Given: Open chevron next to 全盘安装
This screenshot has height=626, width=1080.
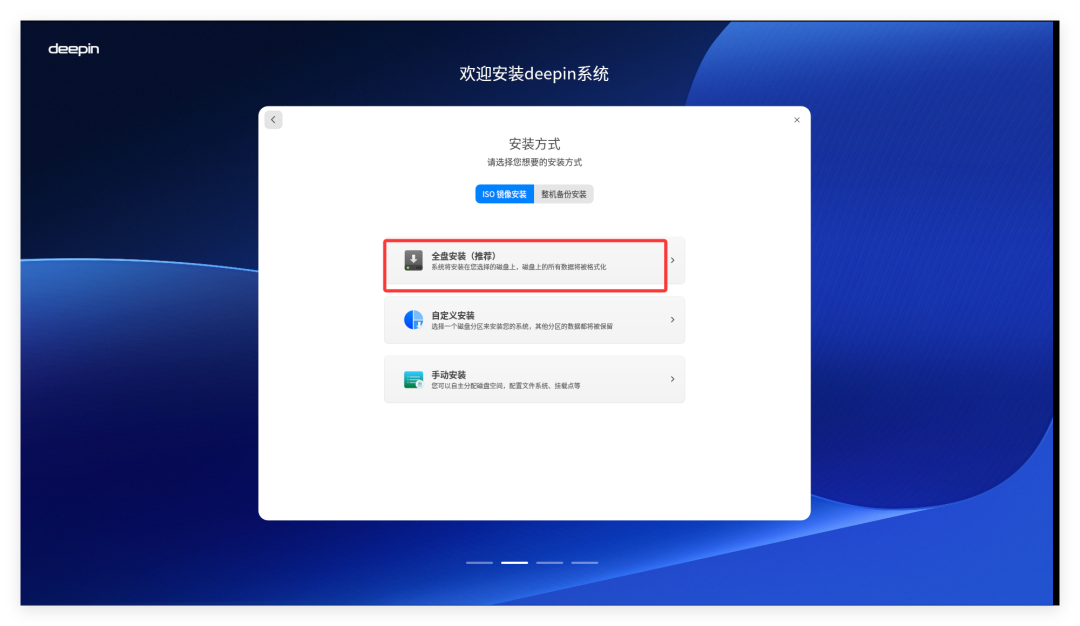Looking at the screenshot, I should point(672,260).
